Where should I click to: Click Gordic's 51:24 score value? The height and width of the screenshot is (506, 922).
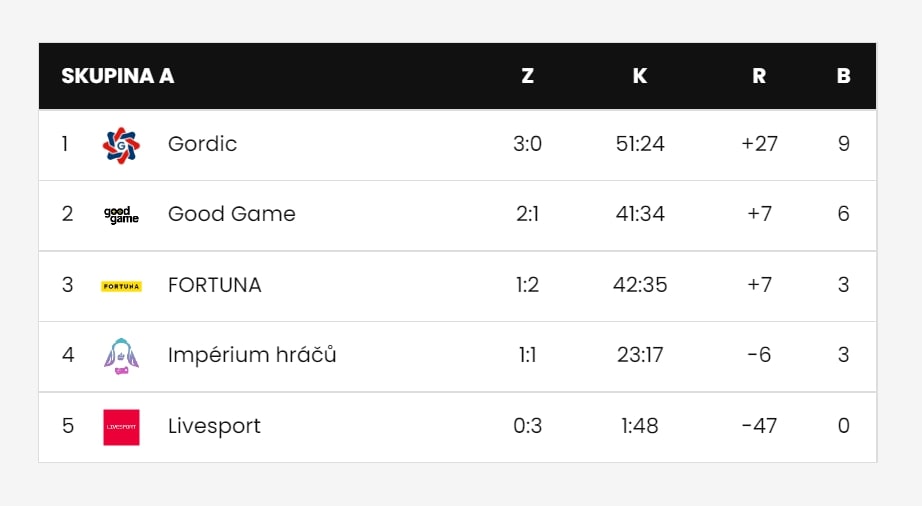click(x=640, y=144)
